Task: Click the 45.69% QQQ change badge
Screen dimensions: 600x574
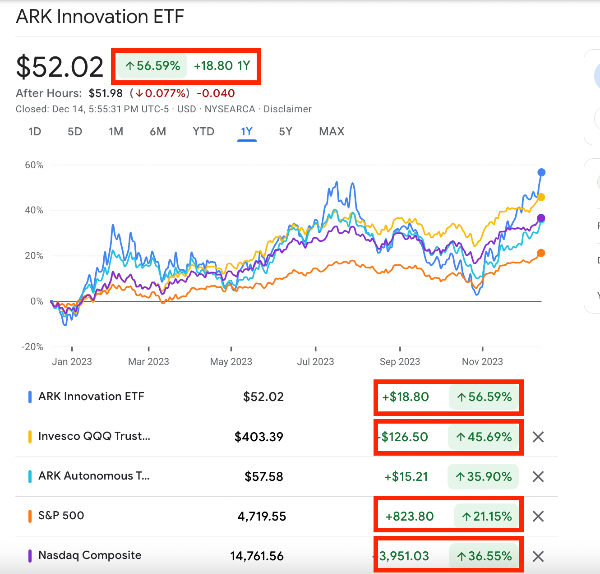Action: point(483,437)
